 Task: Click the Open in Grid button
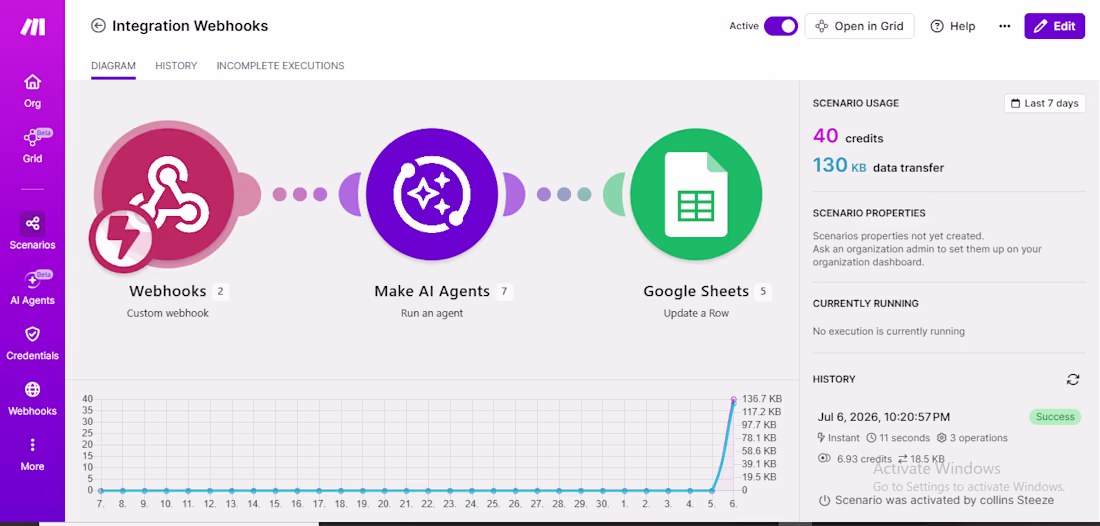tap(859, 26)
